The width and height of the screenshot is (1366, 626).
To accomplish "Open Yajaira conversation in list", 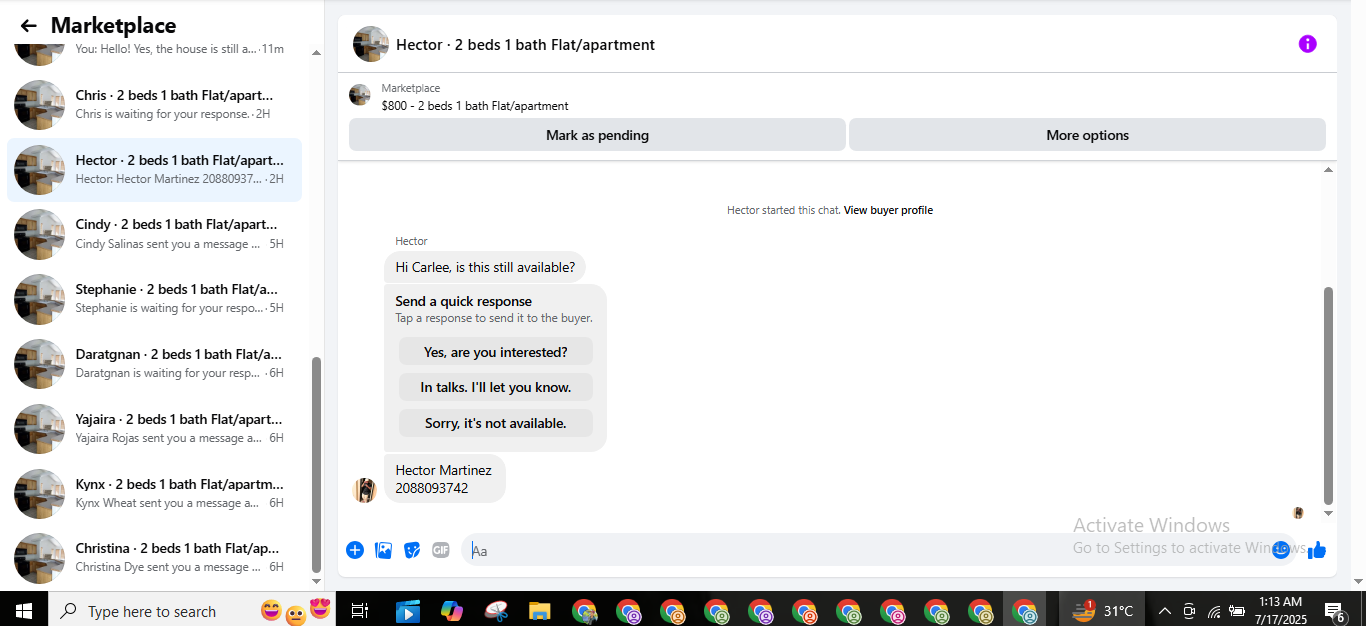I will (154, 429).
